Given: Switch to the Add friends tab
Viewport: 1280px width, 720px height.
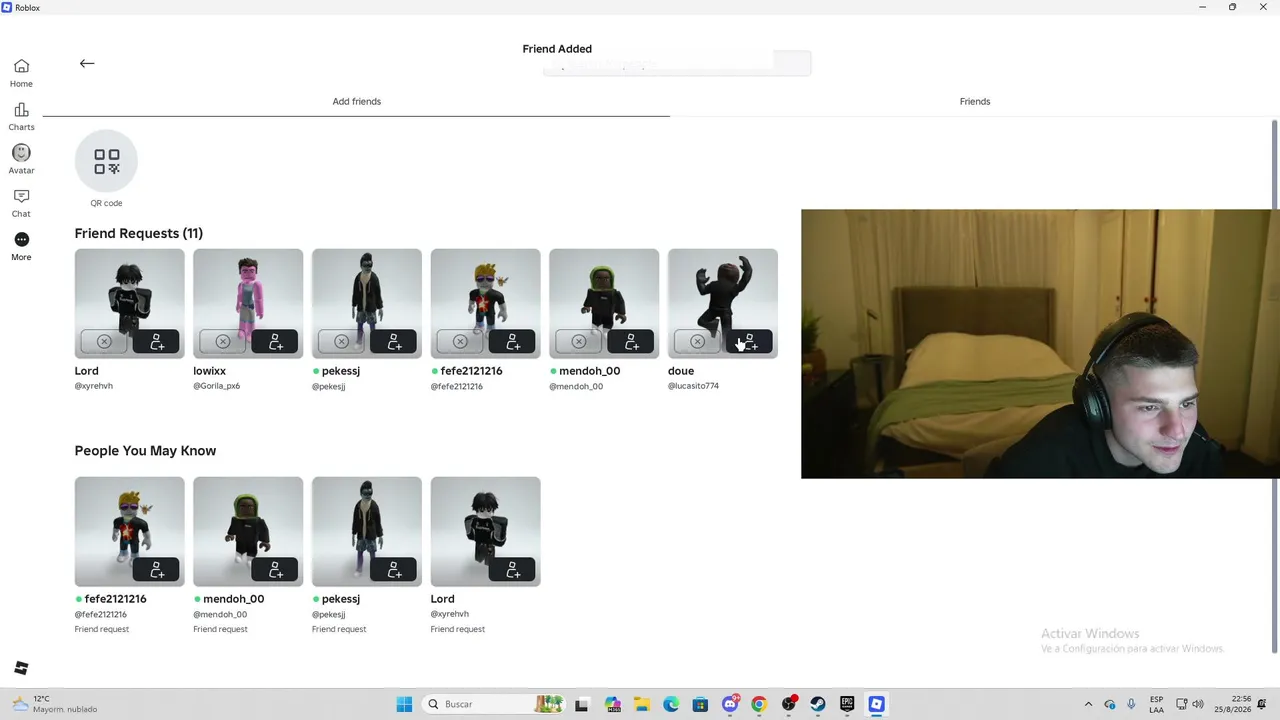Looking at the screenshot, I should click(356, 101).
